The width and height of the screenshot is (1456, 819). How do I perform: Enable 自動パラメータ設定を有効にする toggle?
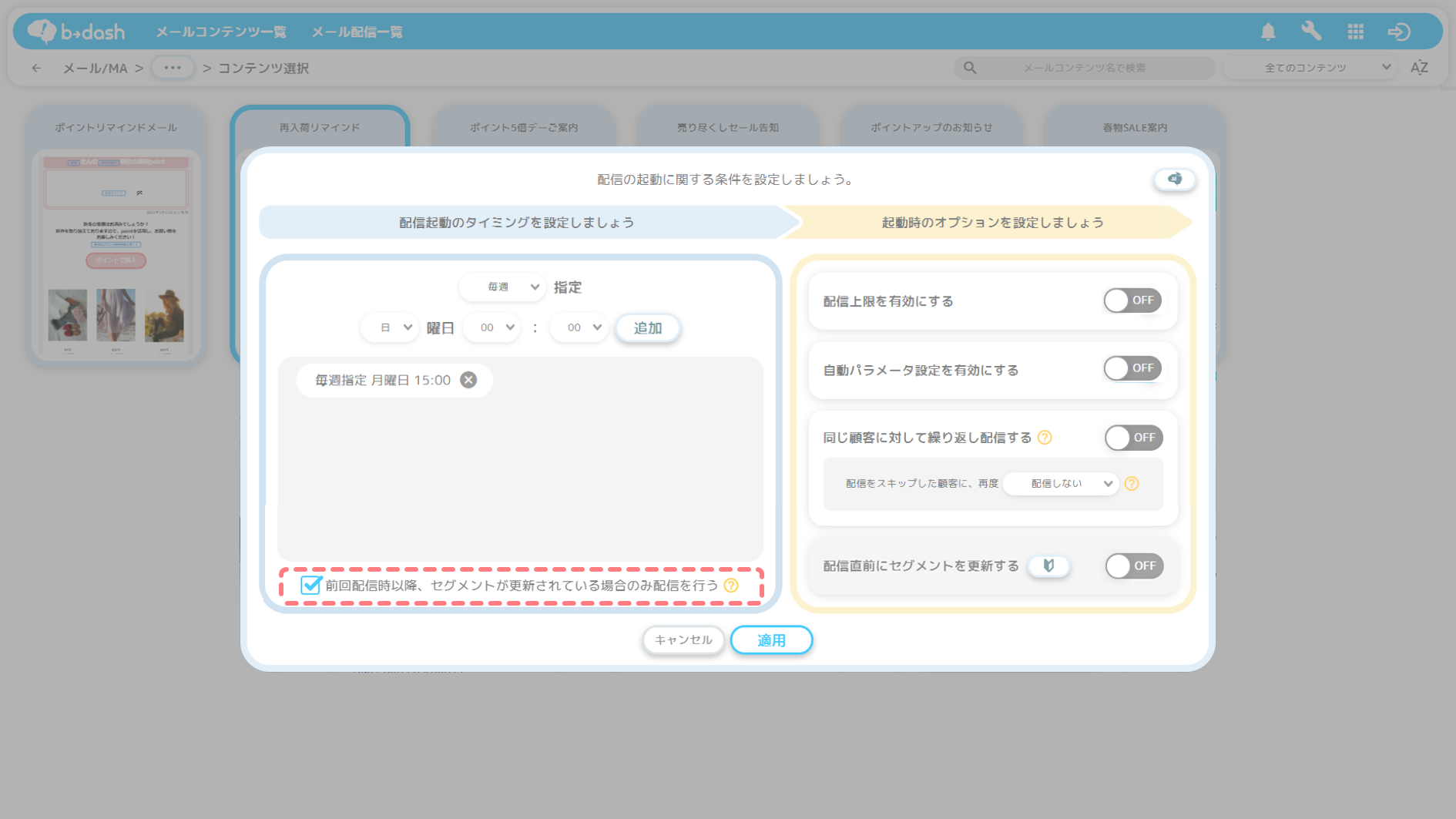coord(1132,368)
